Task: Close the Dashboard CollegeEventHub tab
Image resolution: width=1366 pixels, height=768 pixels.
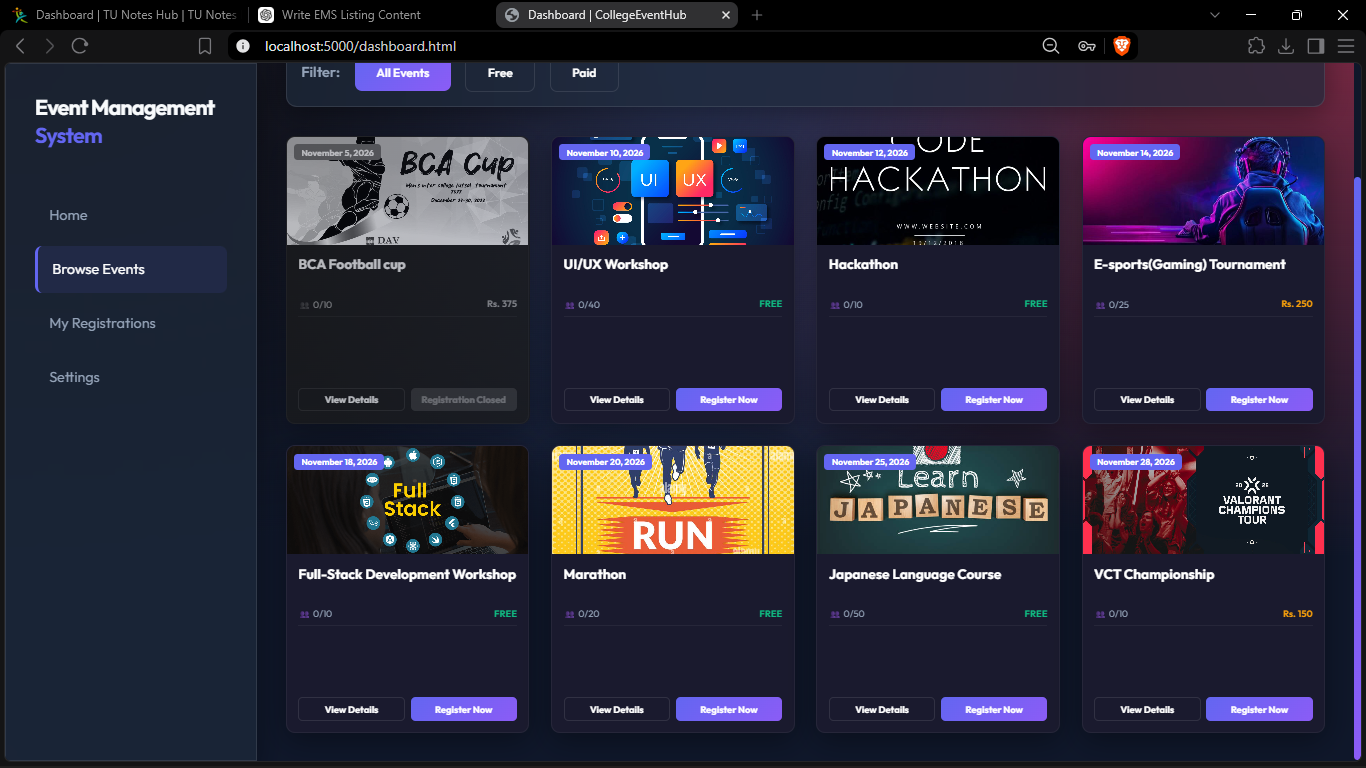Action: pyautogui.click(x=725, y=15)
